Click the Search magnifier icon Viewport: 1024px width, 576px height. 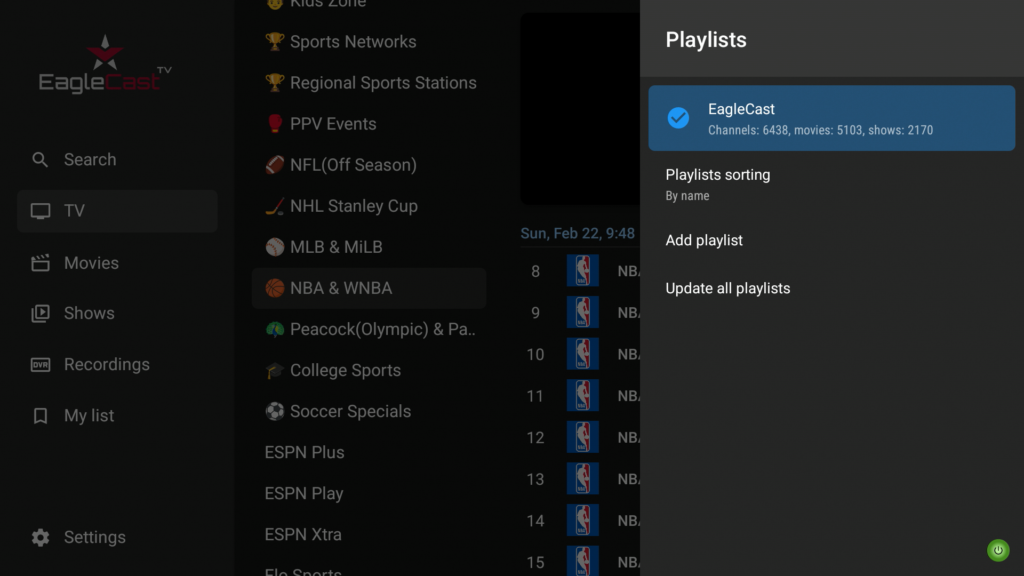click(x=40, y=160)
